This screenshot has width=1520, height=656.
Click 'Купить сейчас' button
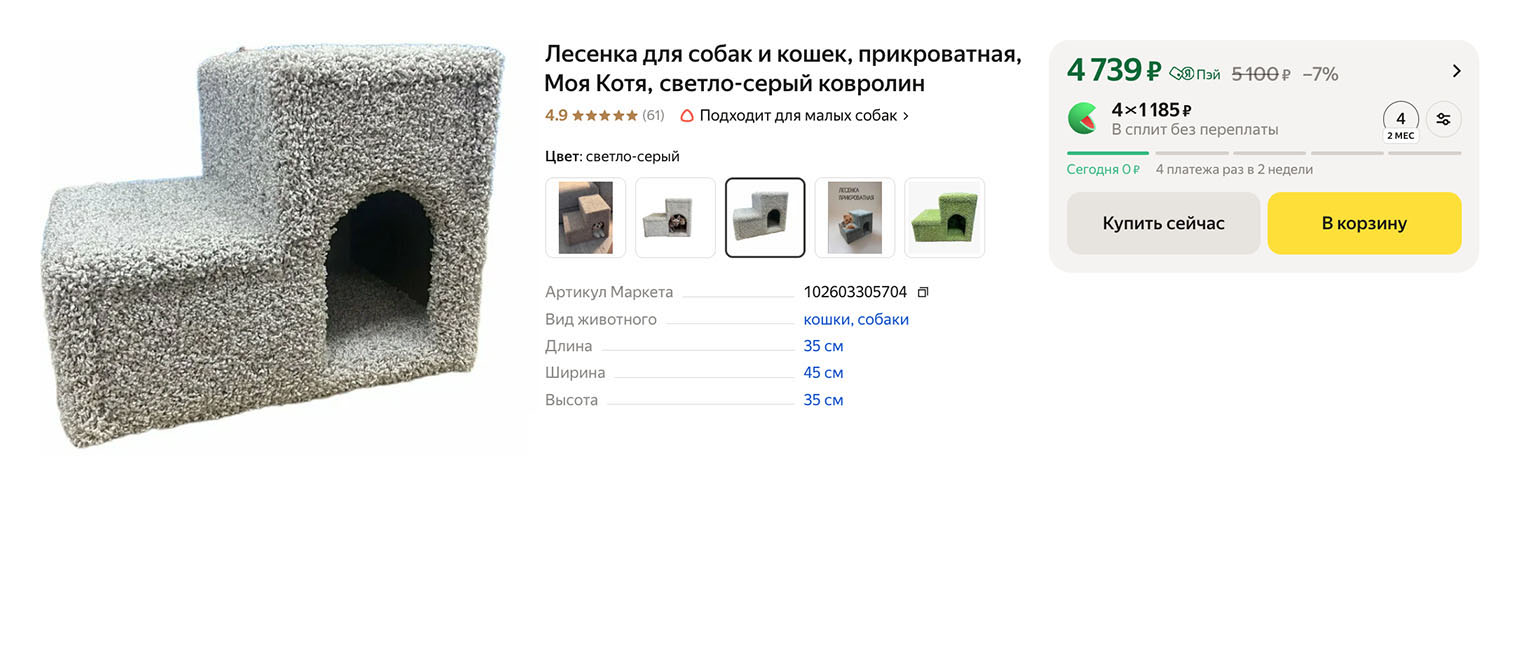point(1163,223)
